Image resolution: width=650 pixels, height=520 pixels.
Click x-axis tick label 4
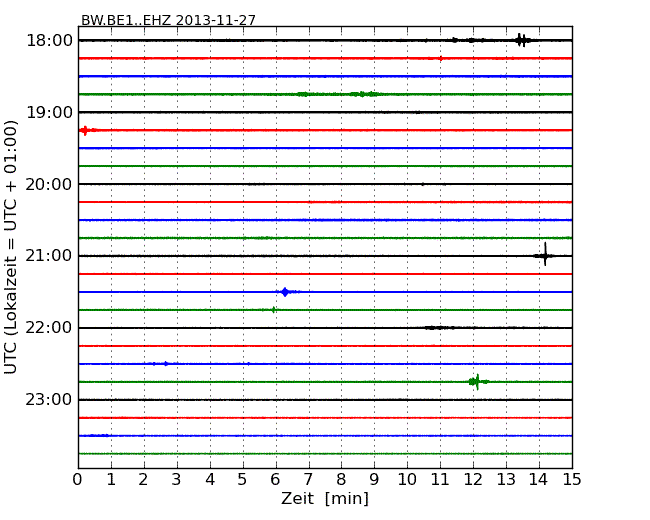(x=210, y=480)
